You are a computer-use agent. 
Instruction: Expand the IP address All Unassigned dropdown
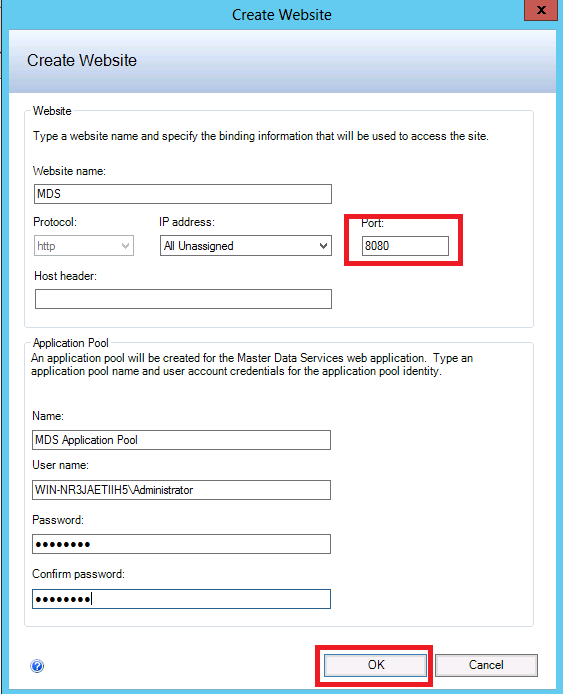246,246
